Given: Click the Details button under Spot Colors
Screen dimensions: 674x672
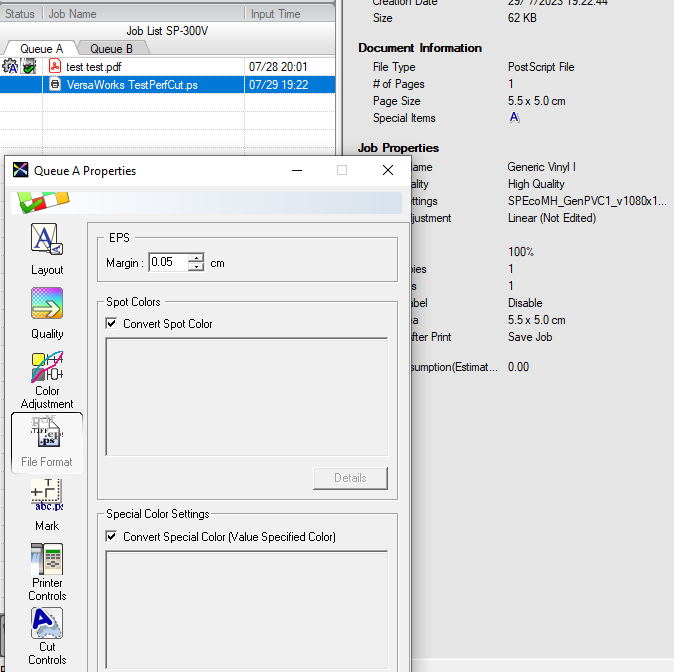Looking at the screenshot, I should (350, 478).
